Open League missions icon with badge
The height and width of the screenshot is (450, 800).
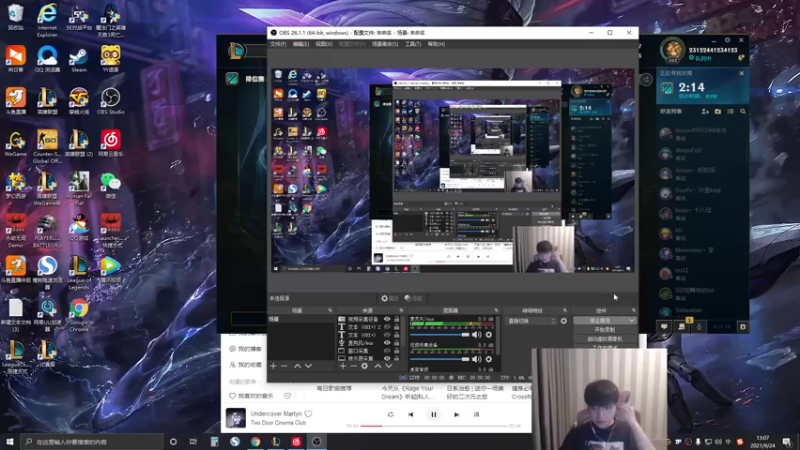[x=682, y=326]
